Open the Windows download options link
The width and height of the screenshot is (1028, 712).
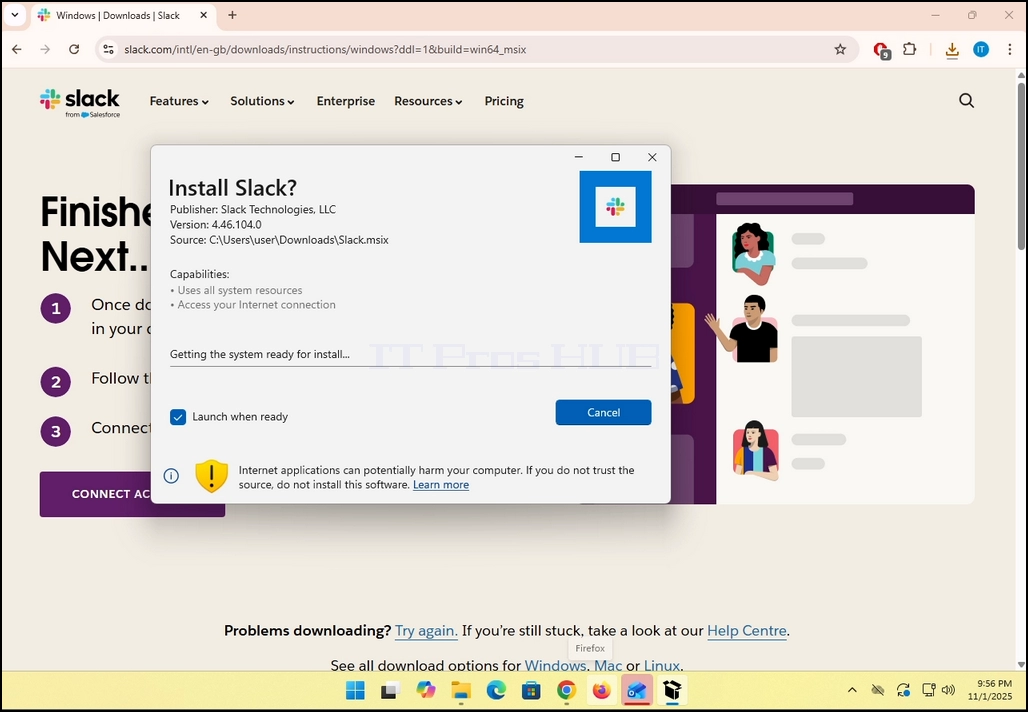tap(555, 665)
